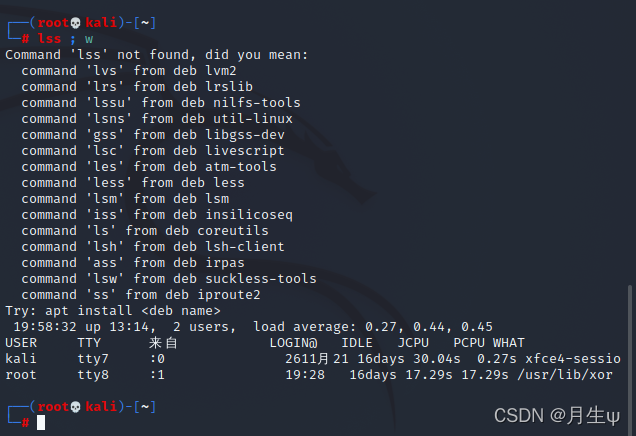Viewport: 636px width, 436px height.
Task: Click the 'Try: apt install' hint line
Action: point(113,311)
